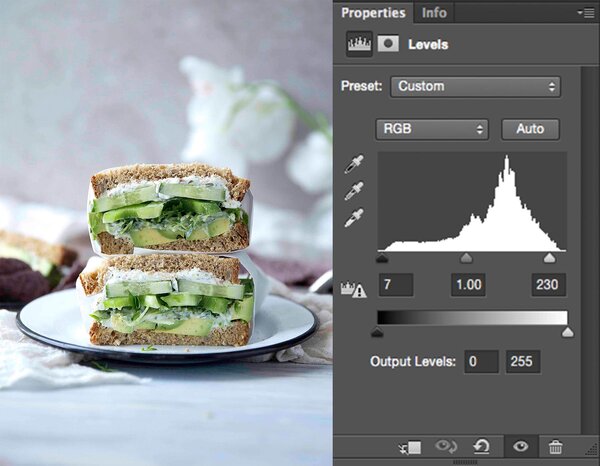Toggle layer visibility eye icon
Viewport: 600px width, 466px height.
[x=521, y=446]
